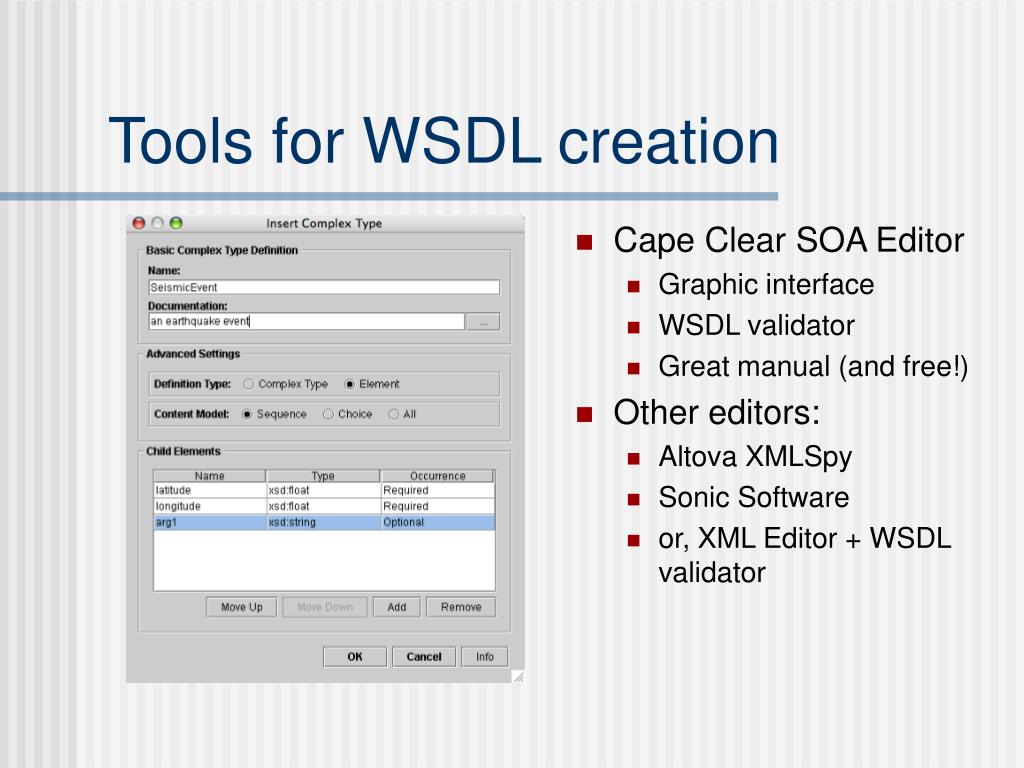1024x768 pixels.
Task: Sort by the Type column header
Action: [323, 476]
